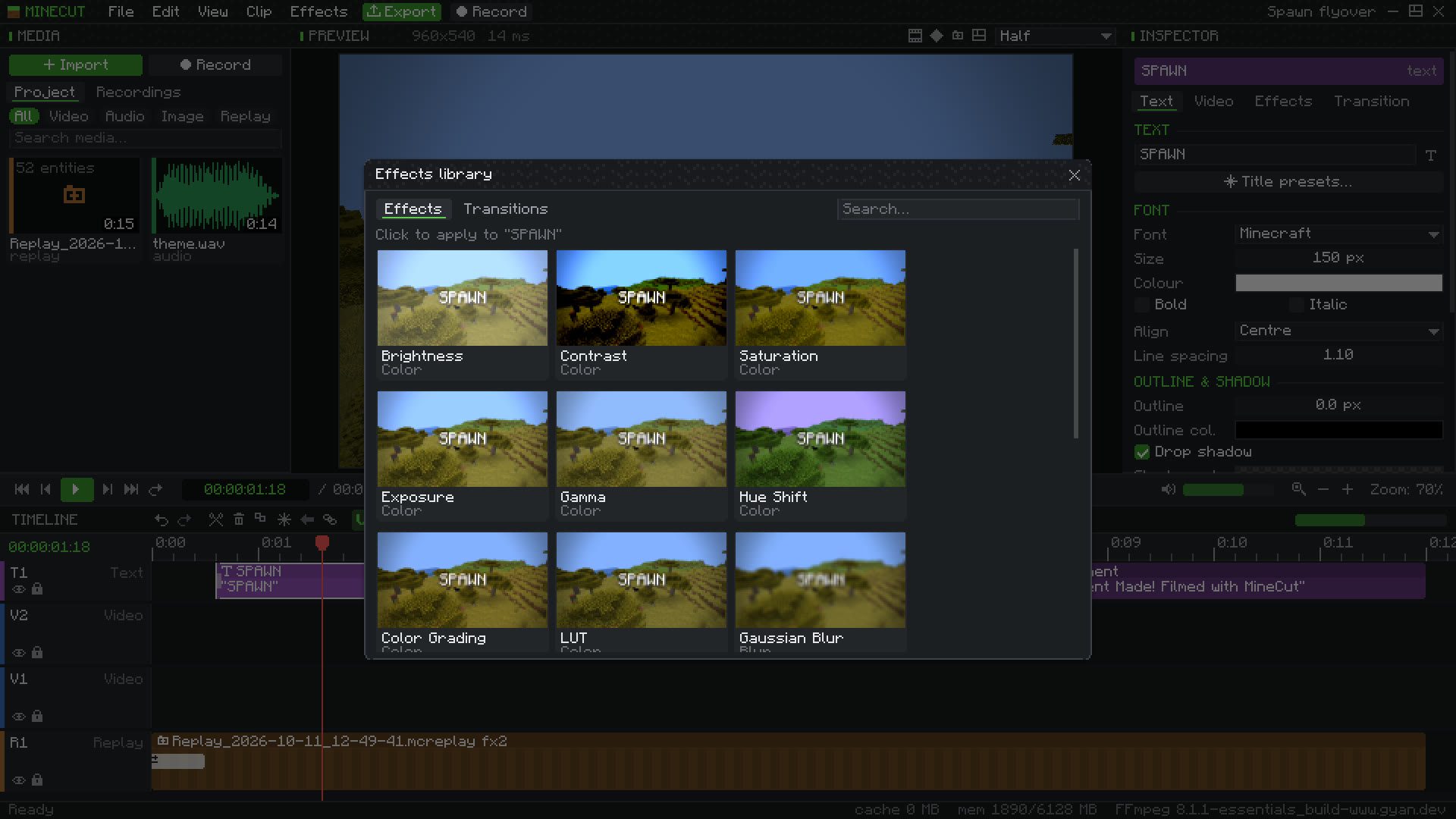Open the preview quality Half dropdown
Viewport: 1456px width, 819px height.
pos(1055,36)
